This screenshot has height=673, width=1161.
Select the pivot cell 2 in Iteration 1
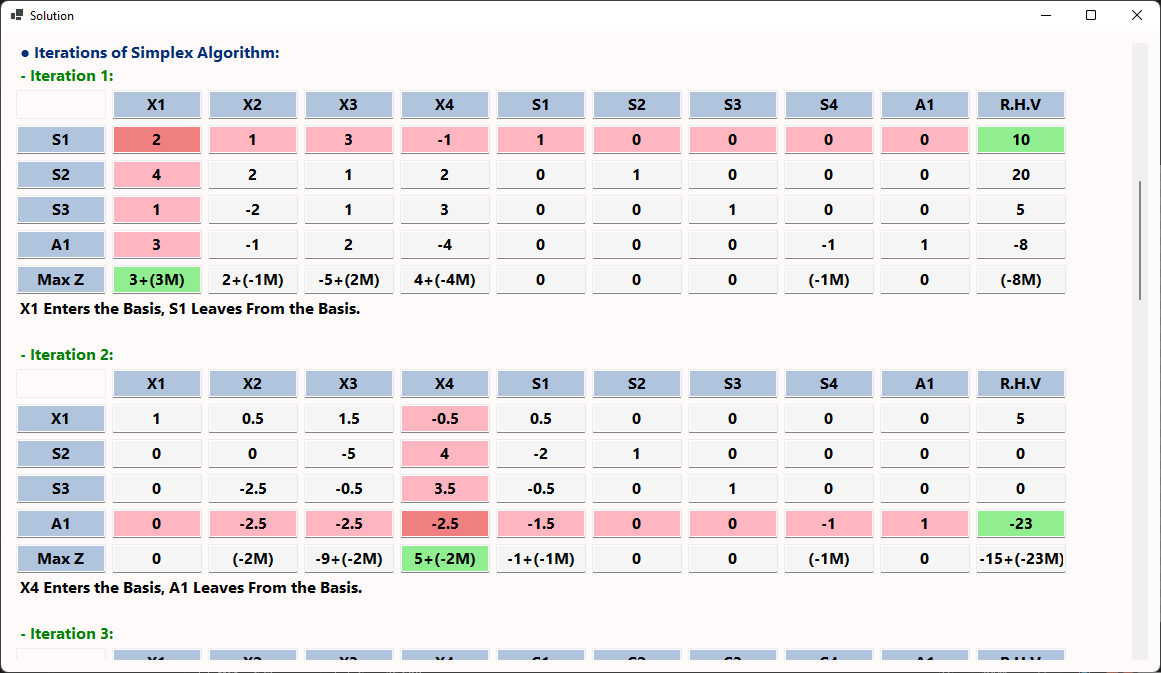click(156, 140)
